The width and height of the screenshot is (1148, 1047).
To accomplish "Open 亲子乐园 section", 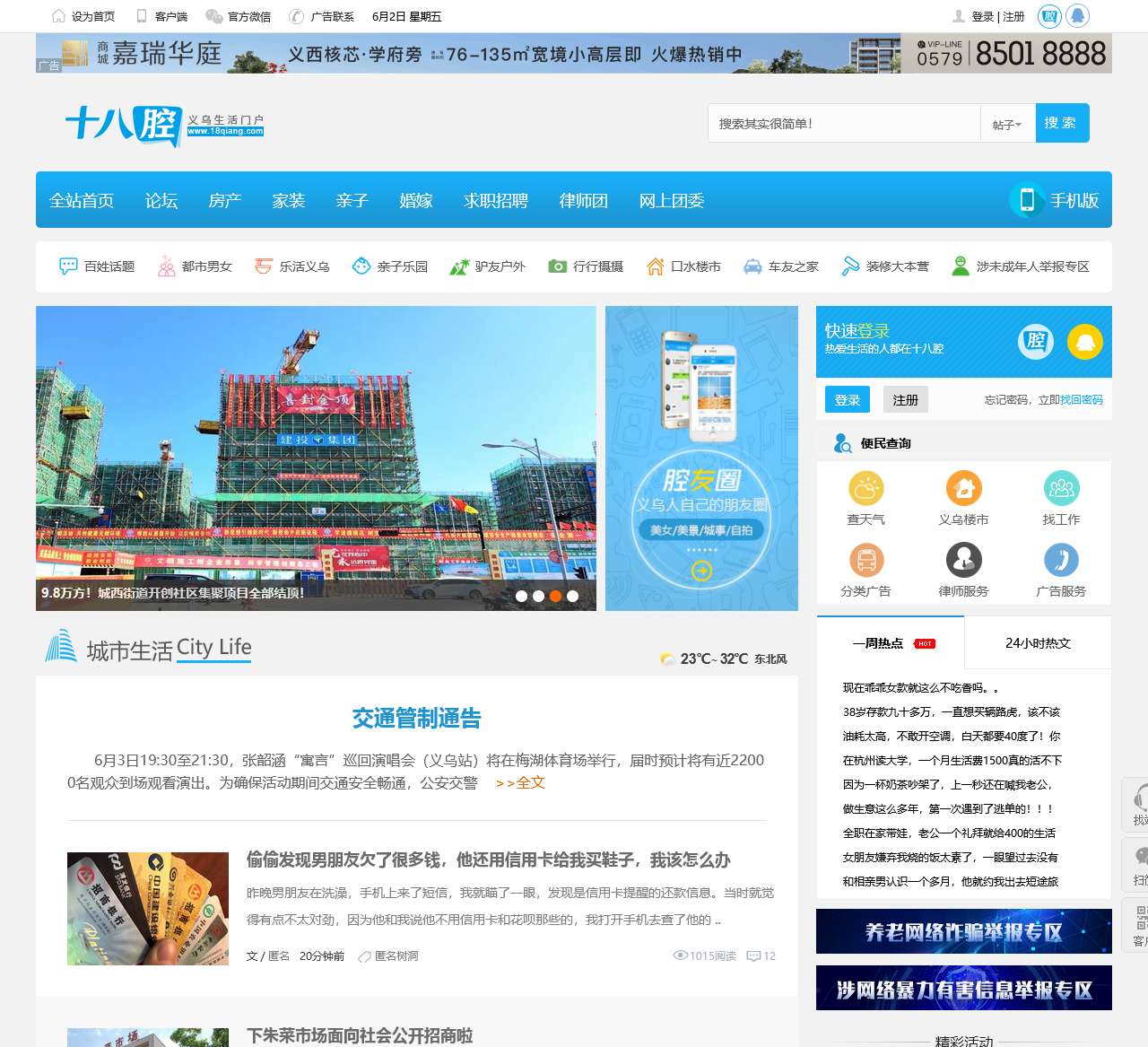I will point(390,266).
